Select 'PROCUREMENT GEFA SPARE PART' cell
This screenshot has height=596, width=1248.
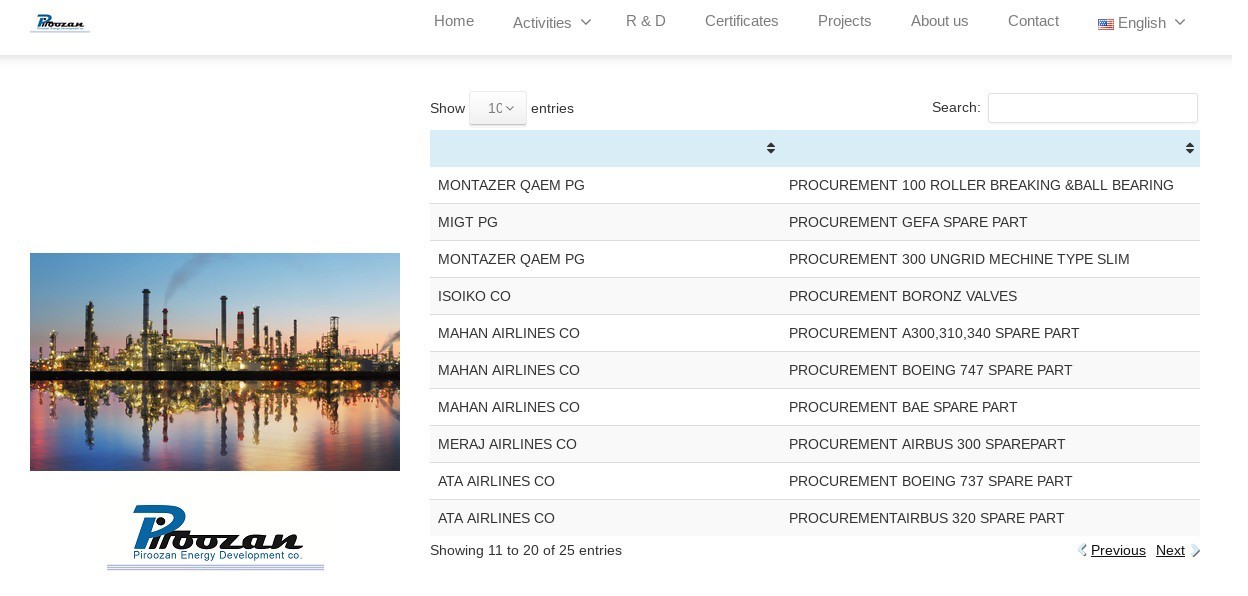990,222
